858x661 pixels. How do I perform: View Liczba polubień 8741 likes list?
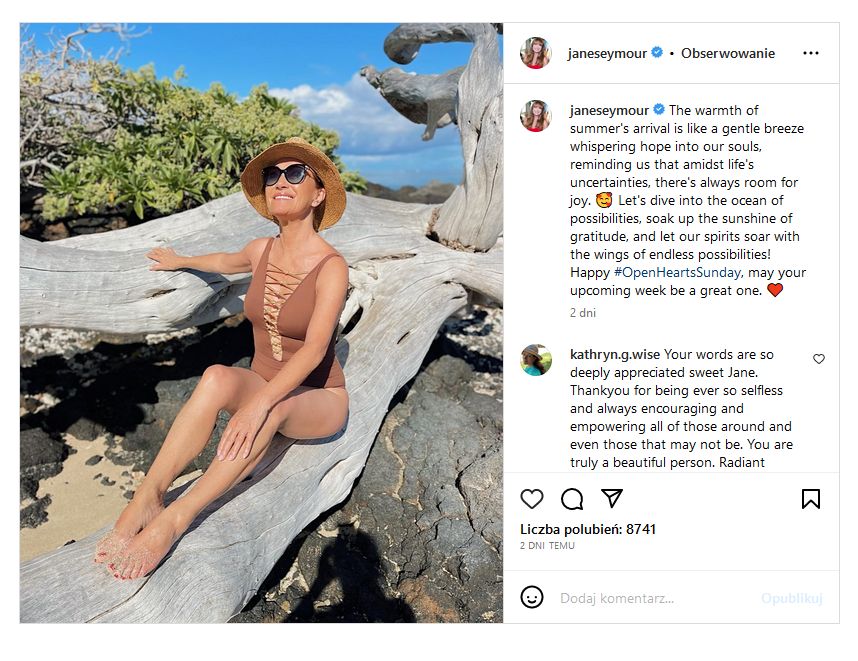(588, 529)
